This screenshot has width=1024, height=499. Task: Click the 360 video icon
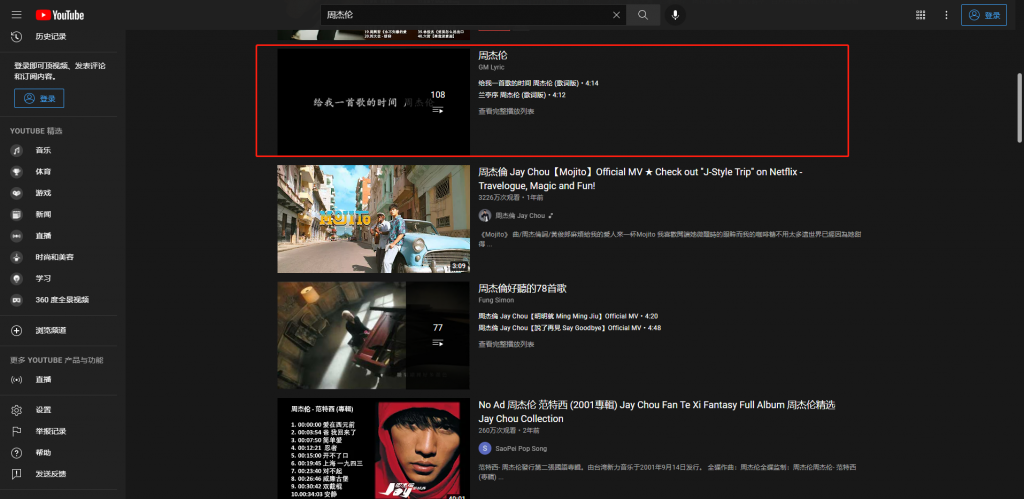16,300
